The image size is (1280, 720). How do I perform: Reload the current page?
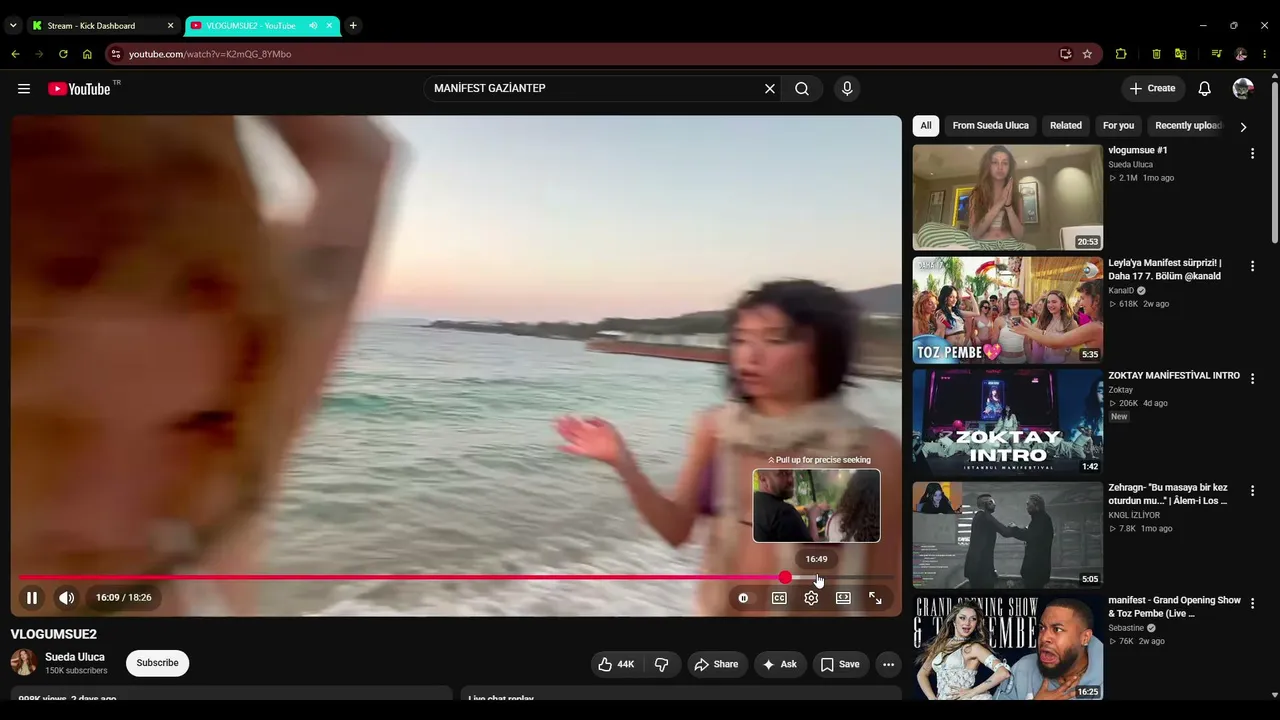pos(63,54)
